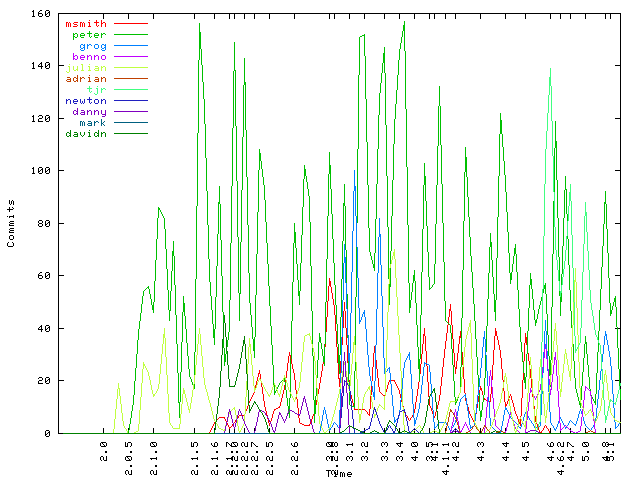Click the line sample next to grog
Viewport: 640px width, 480px height.
point(131,45)
